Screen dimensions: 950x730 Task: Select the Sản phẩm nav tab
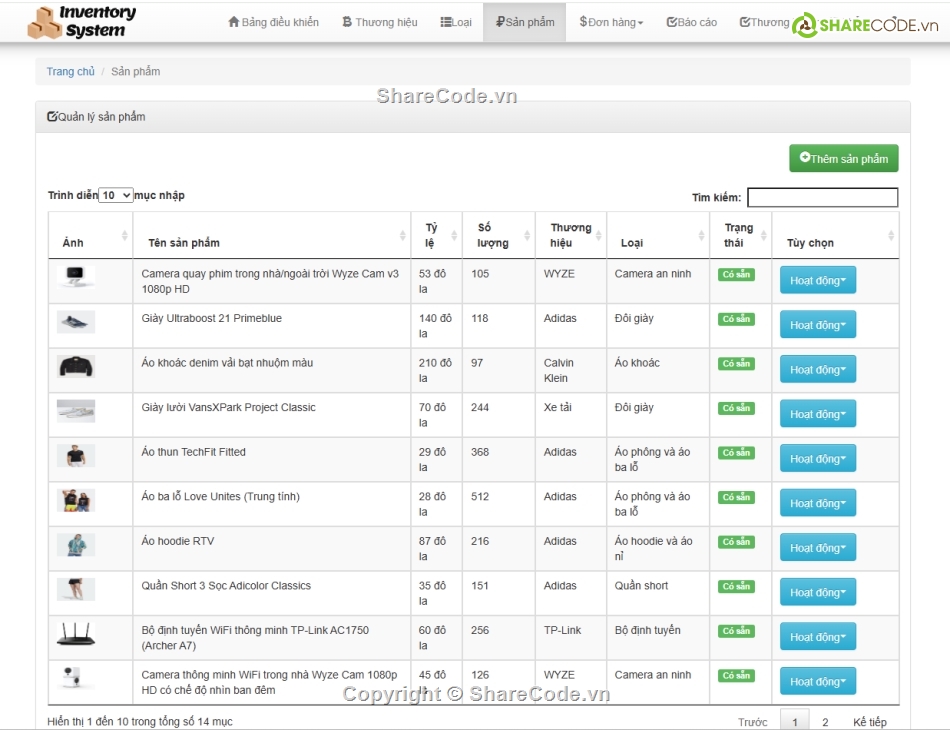(x=525, y=22)
